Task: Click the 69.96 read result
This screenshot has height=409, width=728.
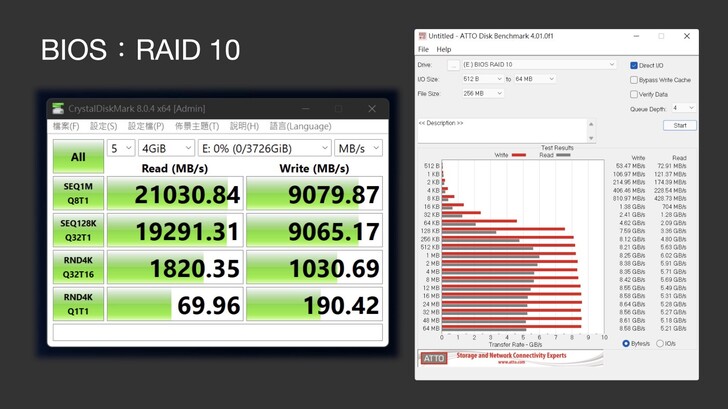Action: [x=175, y=304]
